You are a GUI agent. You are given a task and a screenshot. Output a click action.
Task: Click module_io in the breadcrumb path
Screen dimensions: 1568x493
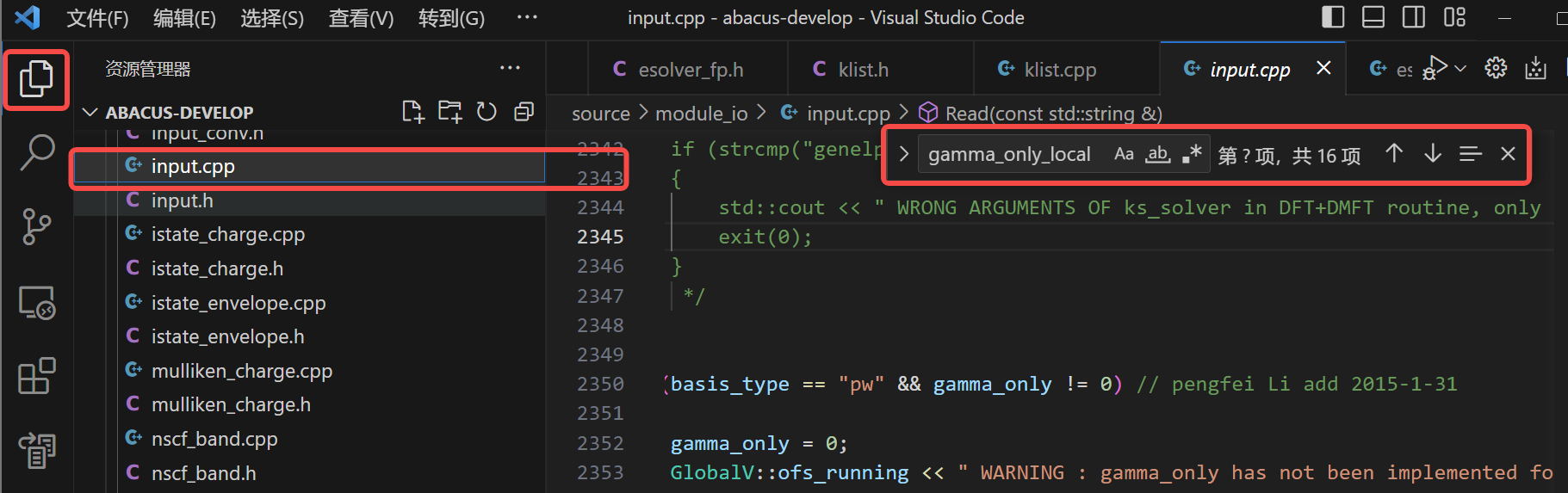[x=701, y=114]
